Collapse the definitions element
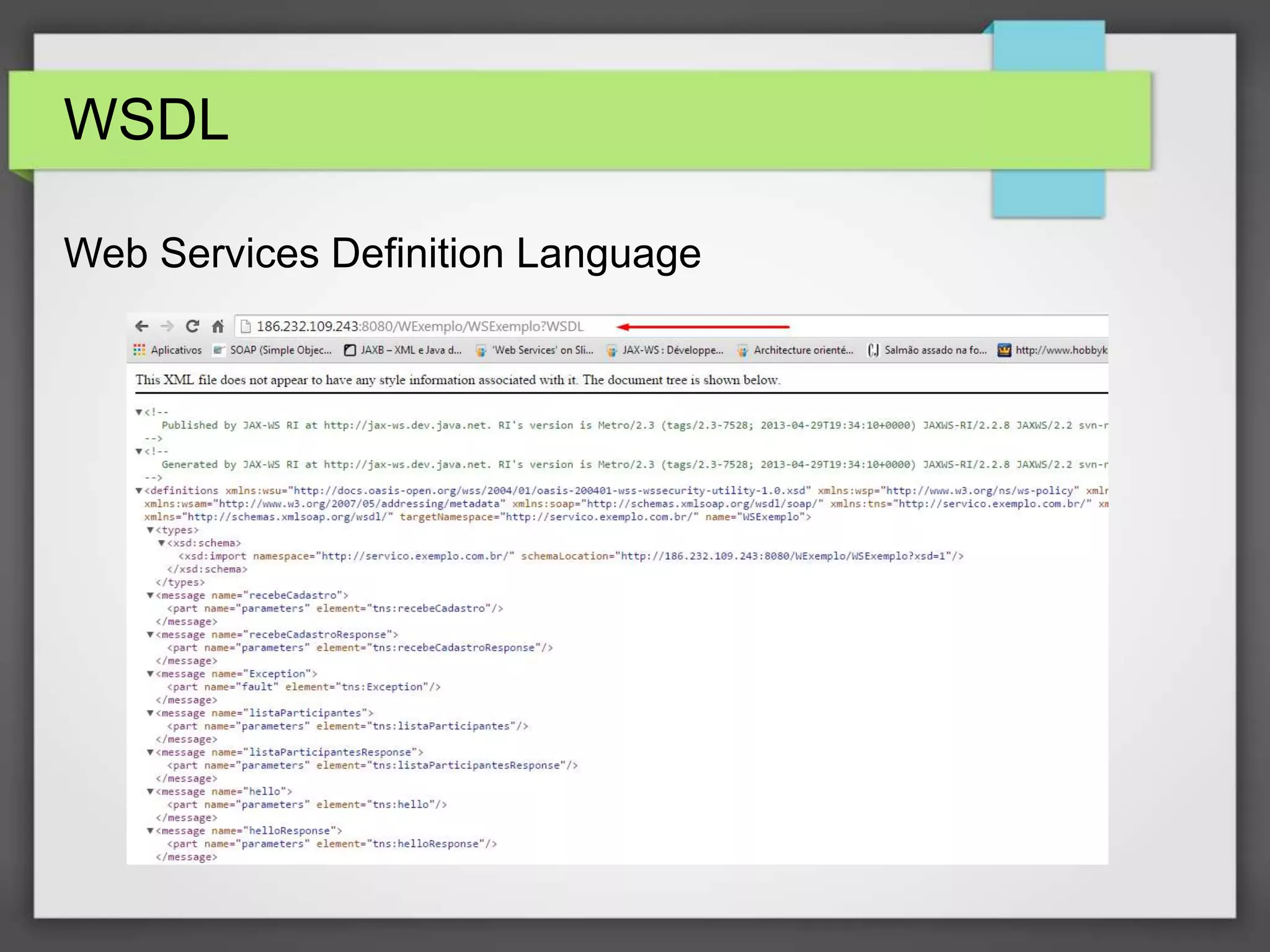Image resolution: width=1270 pixels, height=952 pixels. point(139,490)
